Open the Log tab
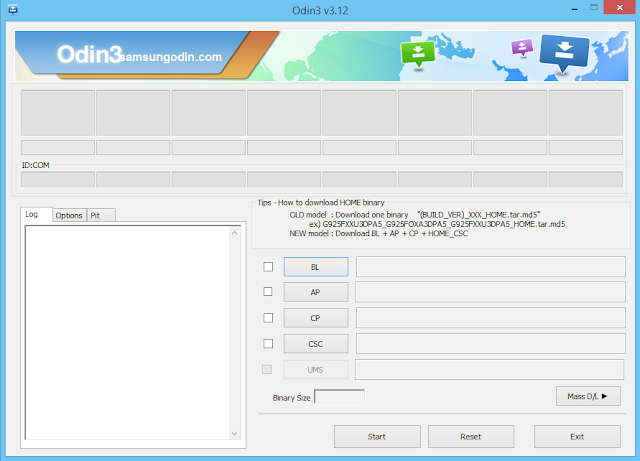 tap(36, 214)
